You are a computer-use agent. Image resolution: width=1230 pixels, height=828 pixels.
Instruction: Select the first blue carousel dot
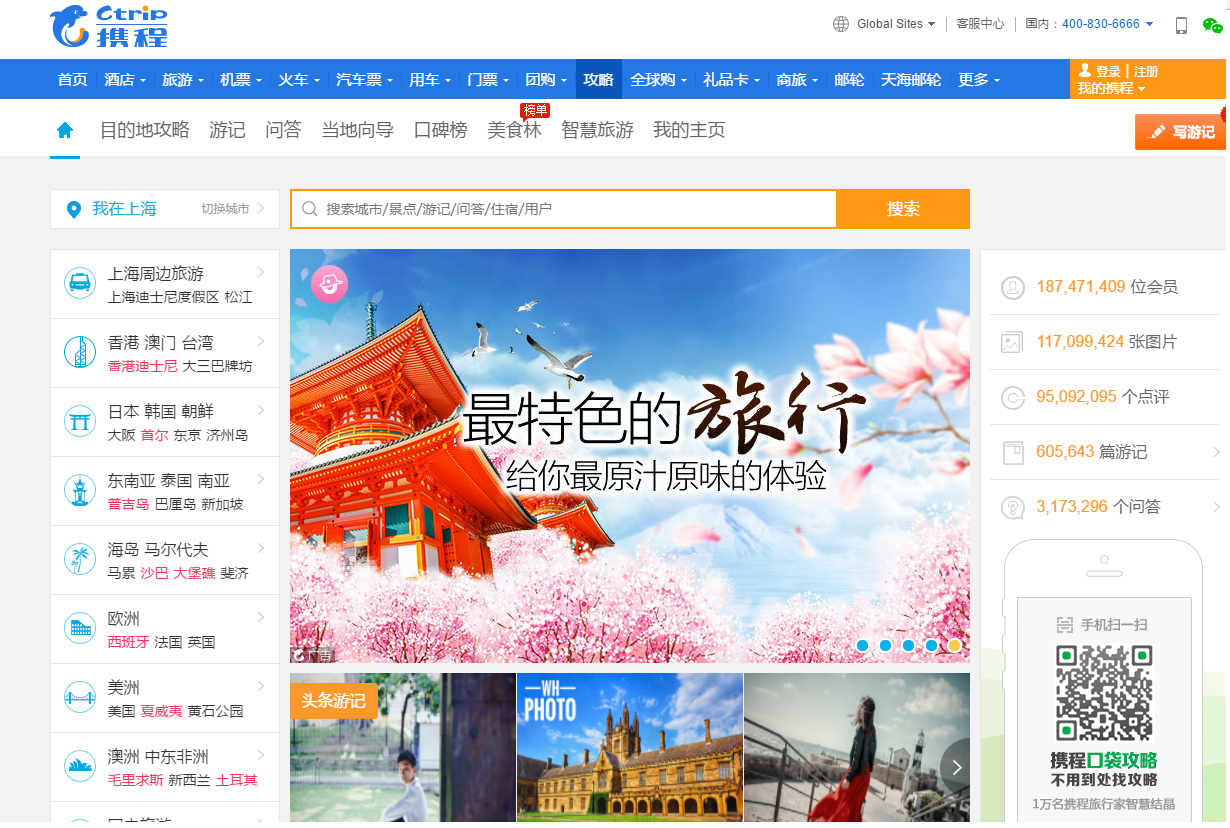(862, 646)
